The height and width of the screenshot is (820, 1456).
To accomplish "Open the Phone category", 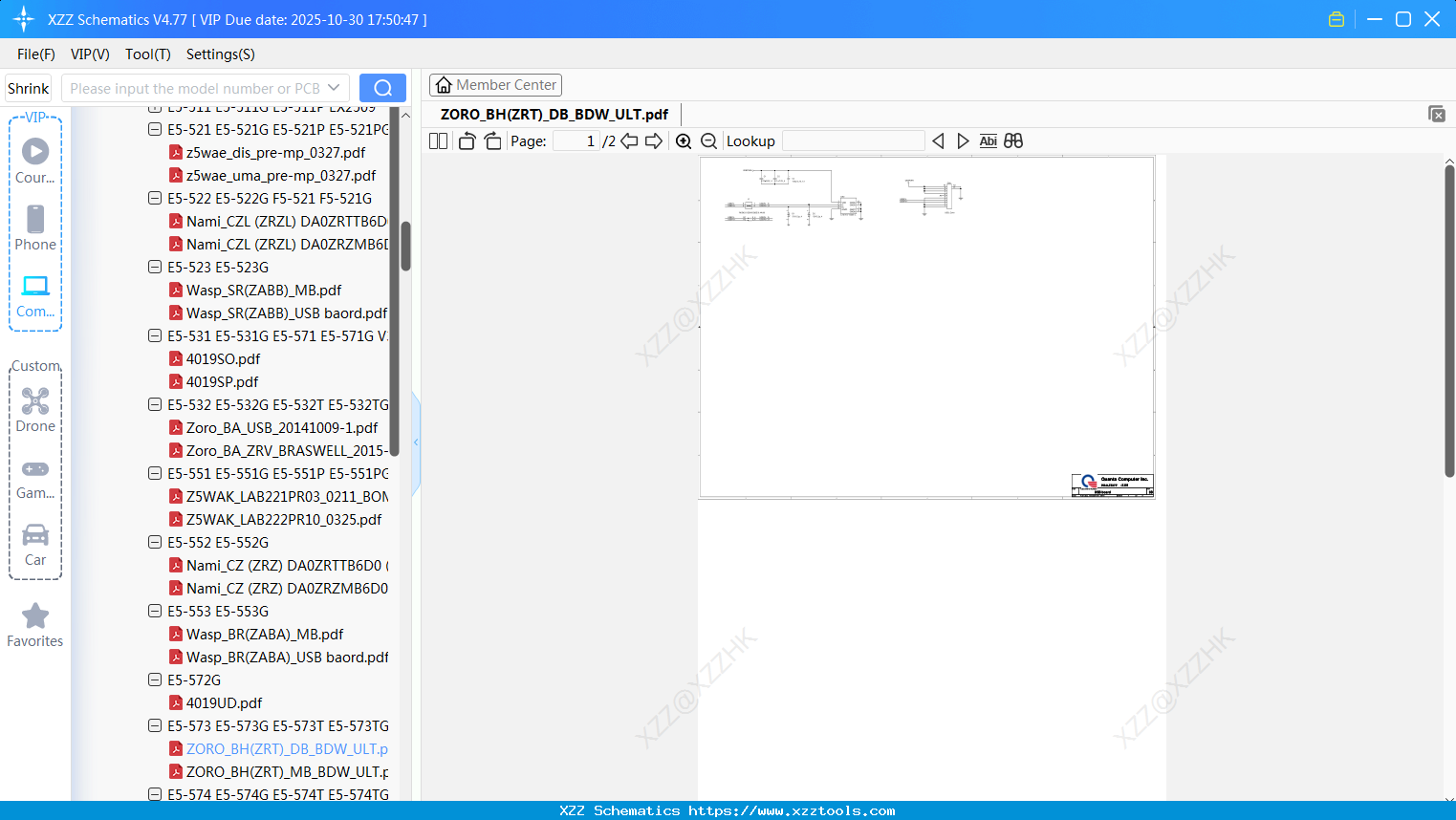I will pyautogui.click(x=35, y=227).
